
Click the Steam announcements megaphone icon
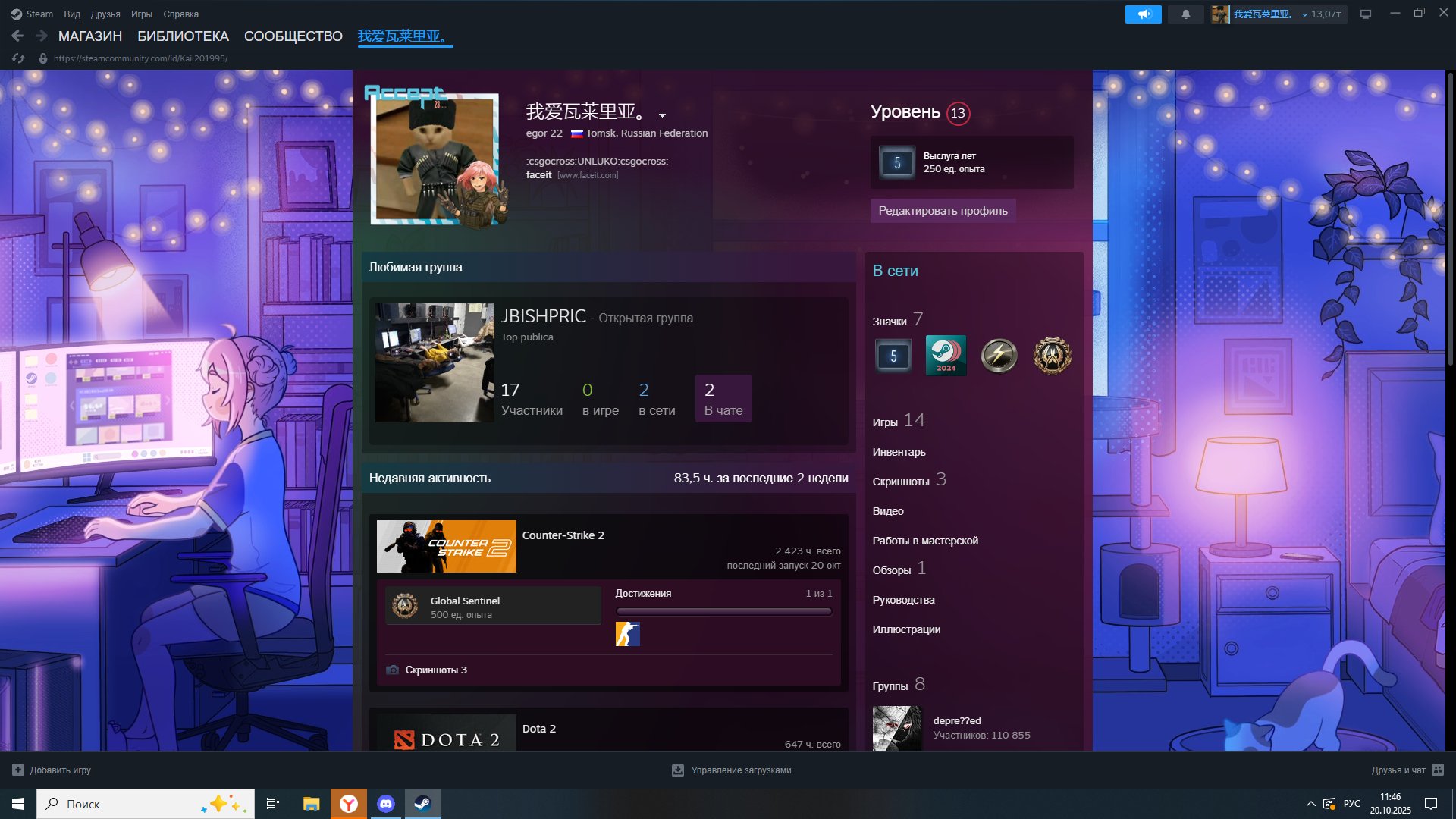tap(1143, 14)
